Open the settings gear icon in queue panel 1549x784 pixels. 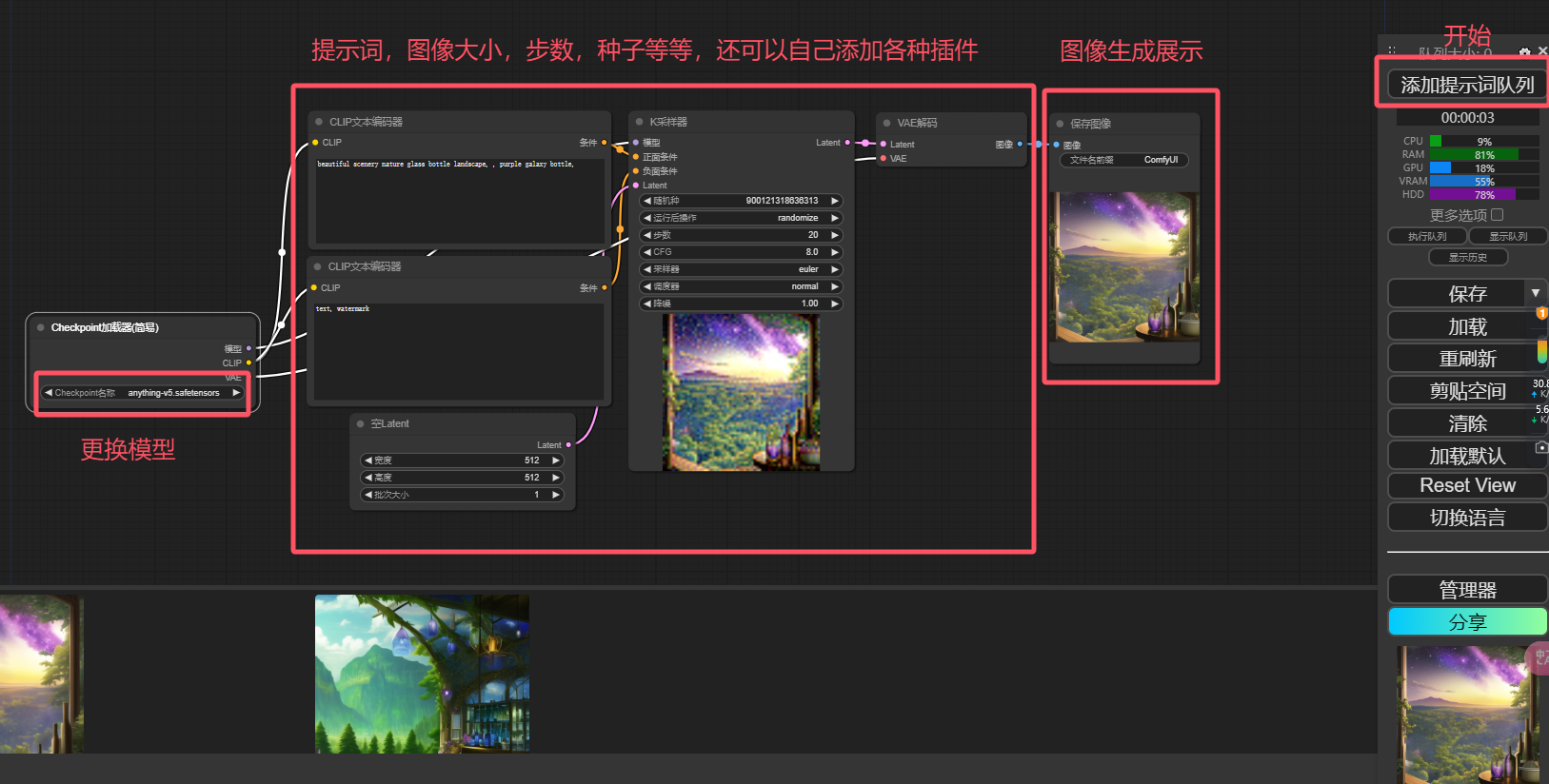coord(1525,51)
